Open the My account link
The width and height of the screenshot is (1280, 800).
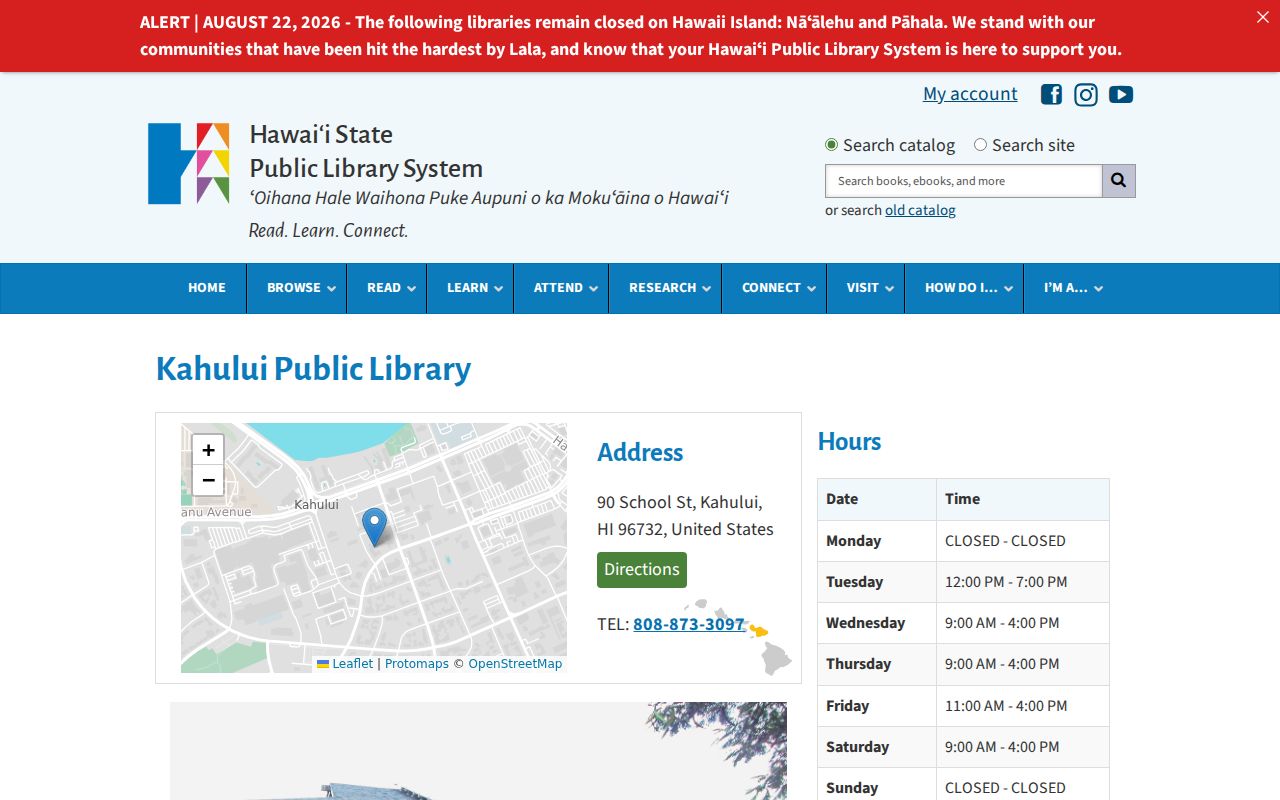[x=970, y=94]
